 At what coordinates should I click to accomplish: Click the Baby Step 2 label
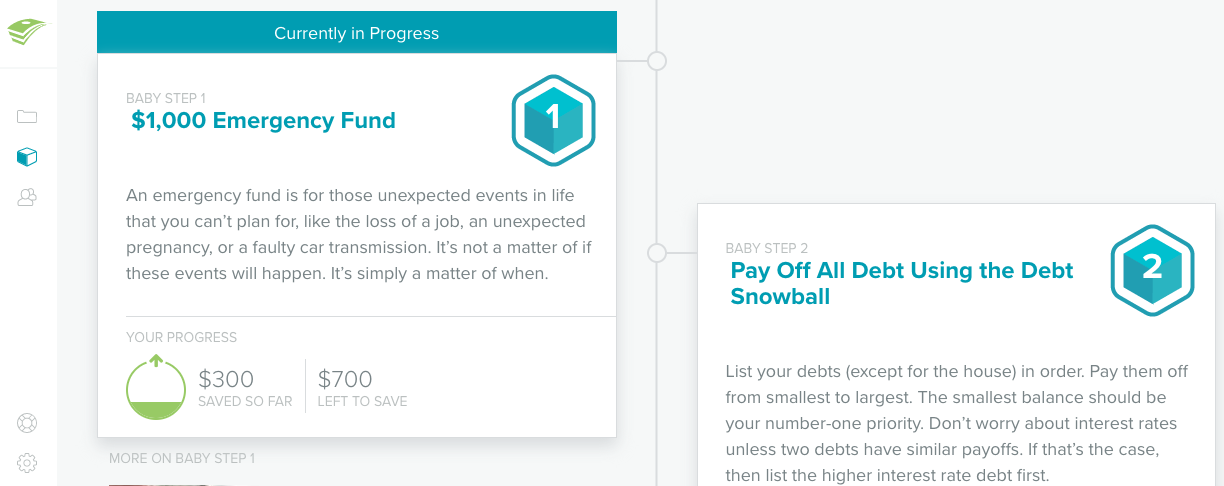pyautogui.click(x=767, y=249)
